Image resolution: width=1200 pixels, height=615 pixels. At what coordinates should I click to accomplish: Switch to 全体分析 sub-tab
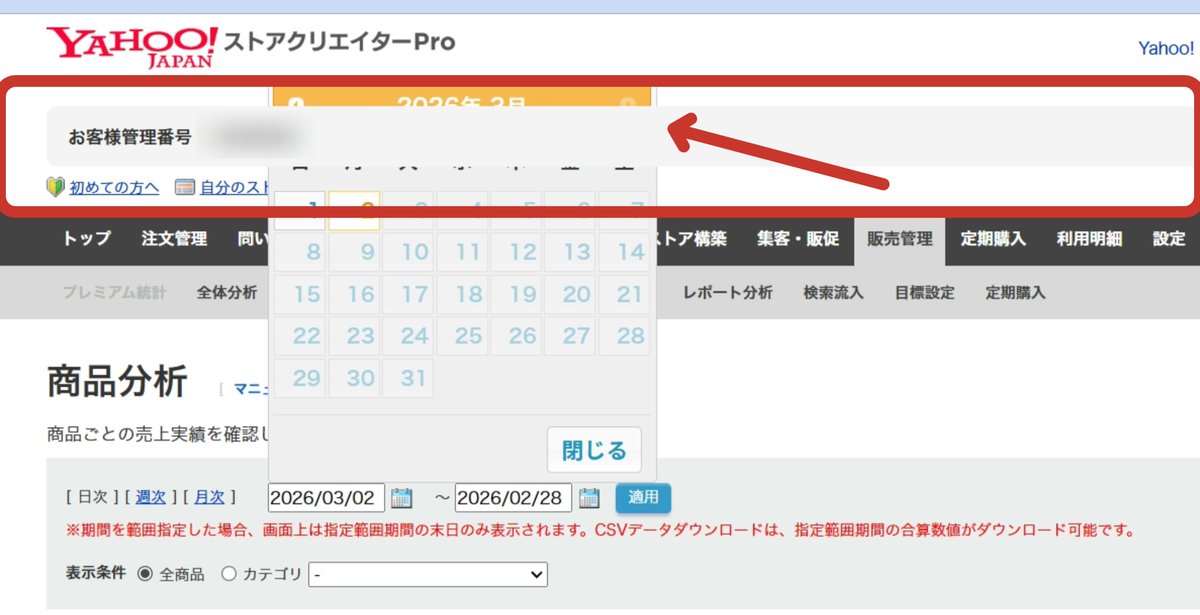tap(227, 293)
